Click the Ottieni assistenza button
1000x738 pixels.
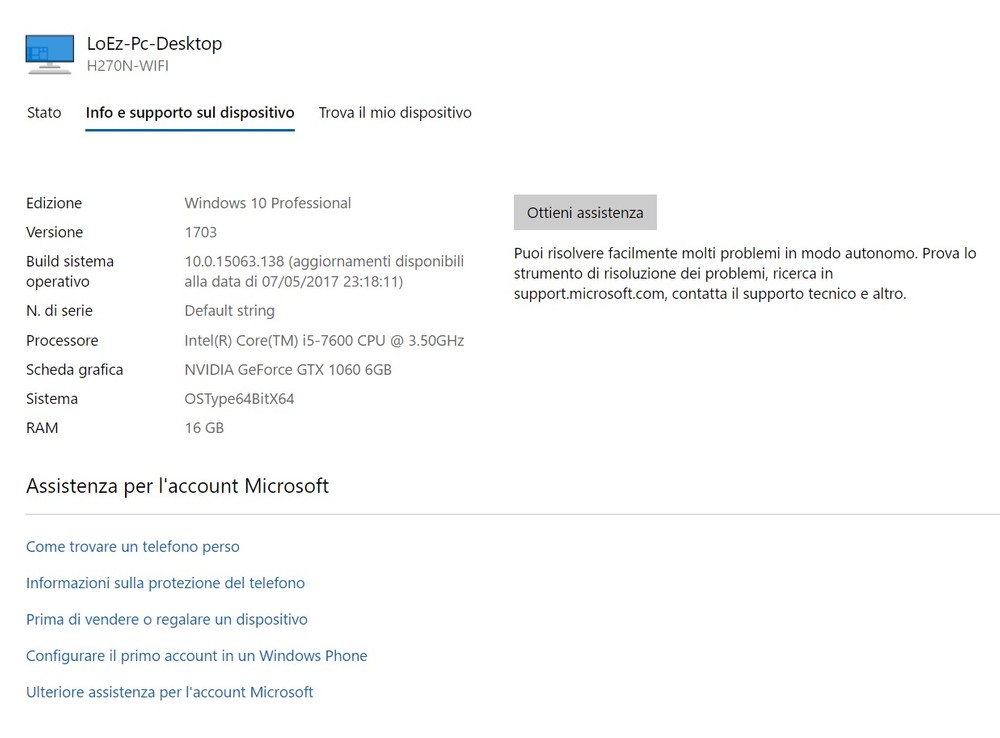pyautogui.click(x=585, y=212)
